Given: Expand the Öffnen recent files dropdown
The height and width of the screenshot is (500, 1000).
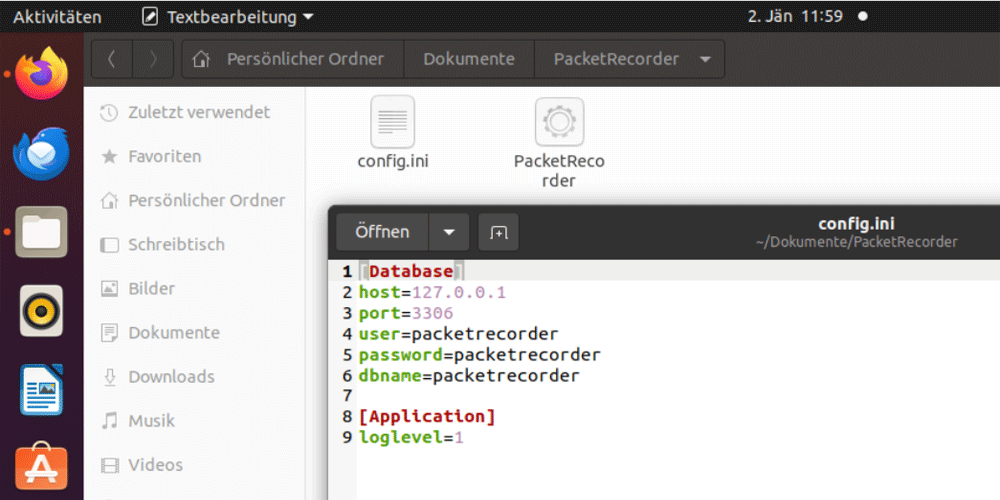Looking at the screenshot, I should (449, 232).
